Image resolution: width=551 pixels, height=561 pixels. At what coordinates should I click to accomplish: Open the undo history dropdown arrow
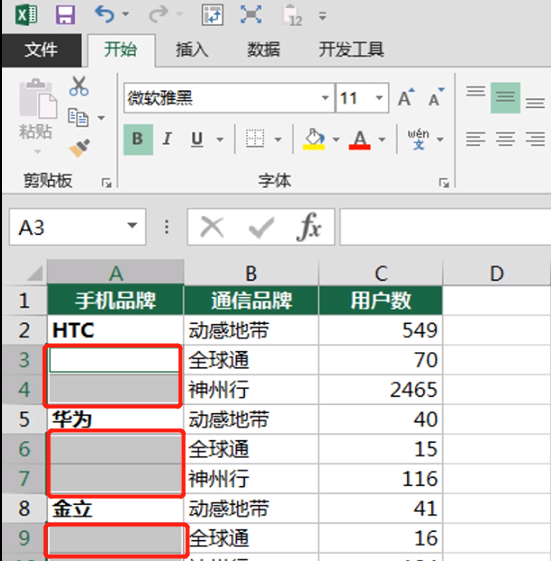(x=126, y=15)
